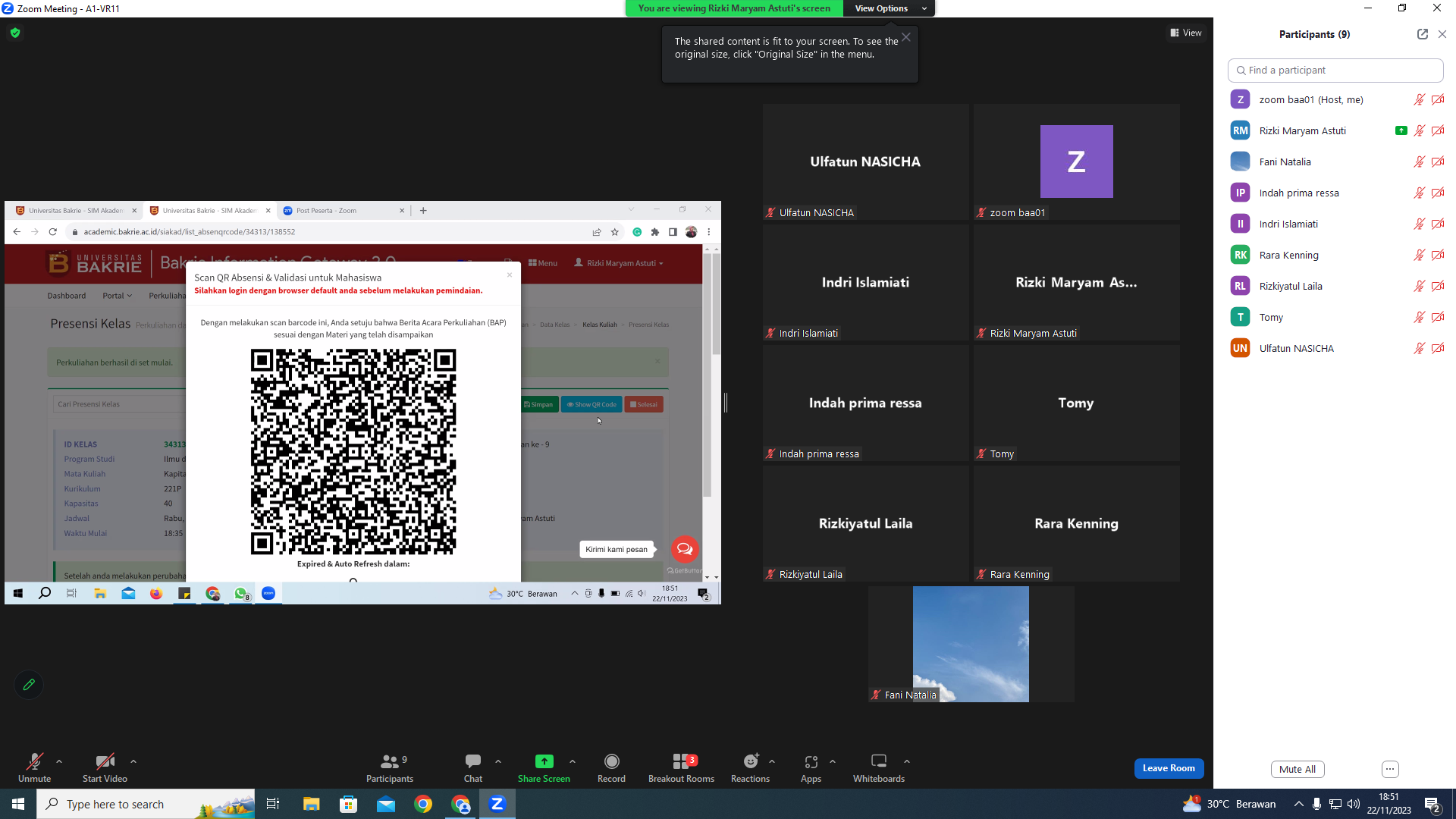
Task: Select Rizkiyatul Laila in participant list
Action: click(x=1335, y=286)
